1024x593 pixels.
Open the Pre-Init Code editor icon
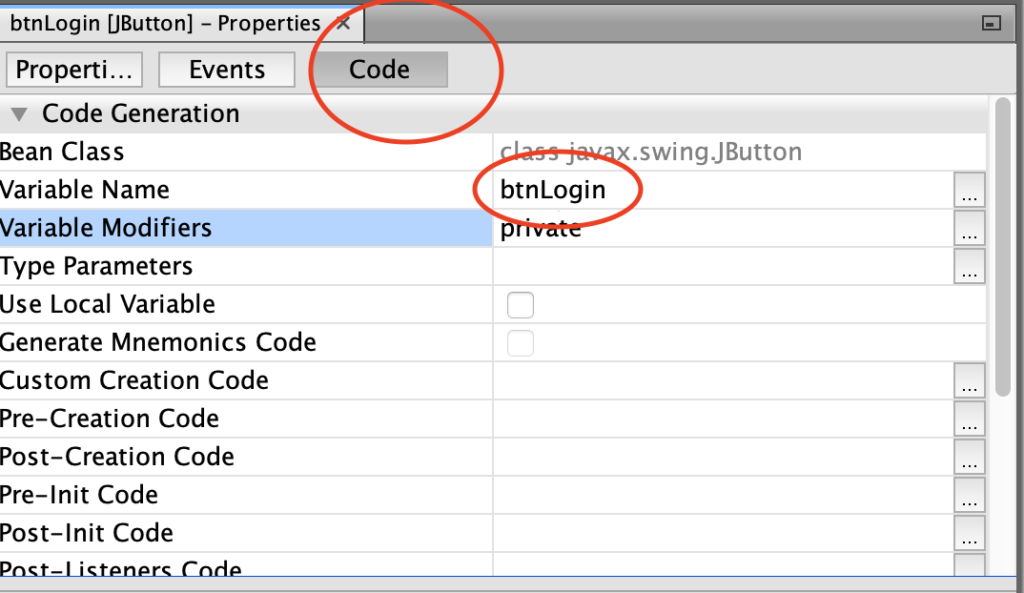[969, 495]
